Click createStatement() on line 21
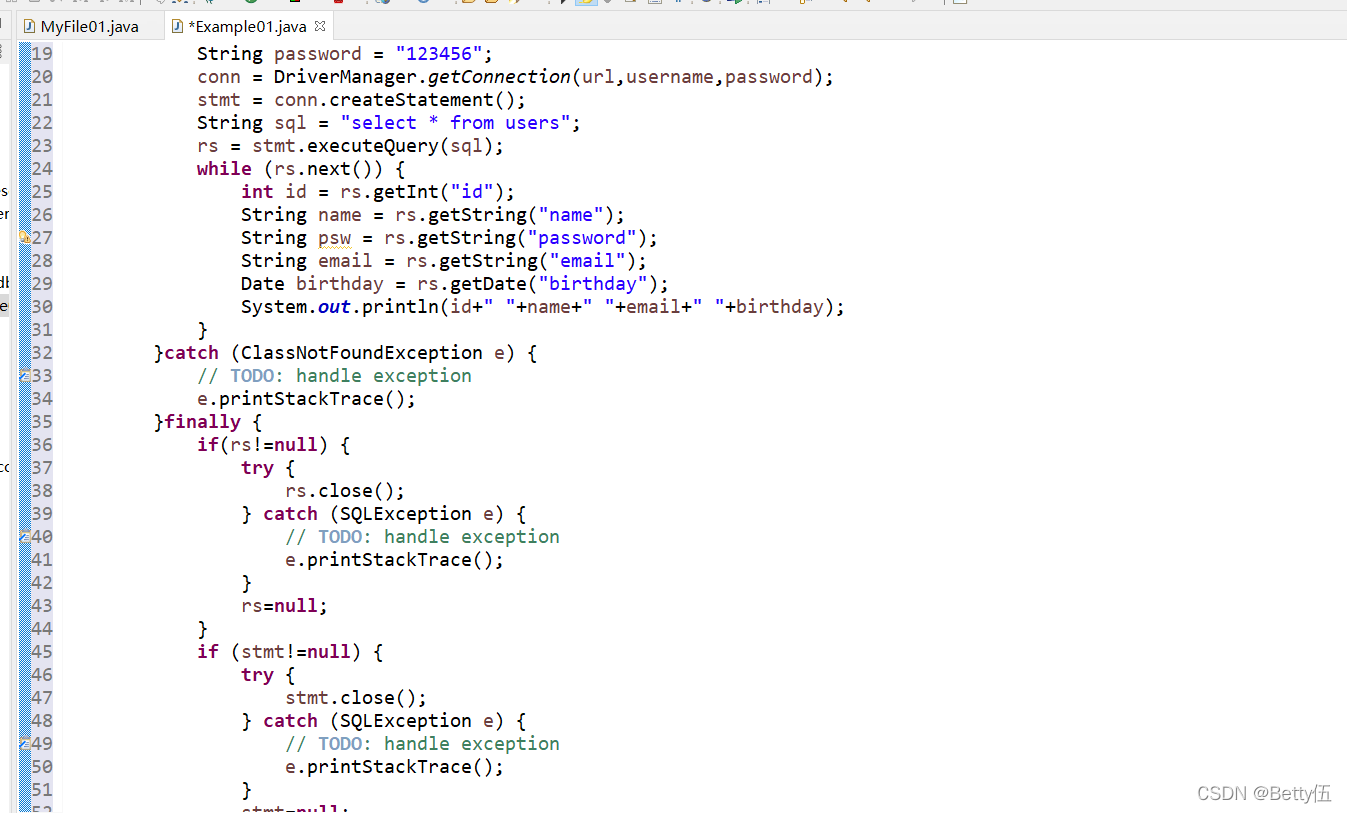Viewport: 1347px width, 813px height. coord(421,100)
